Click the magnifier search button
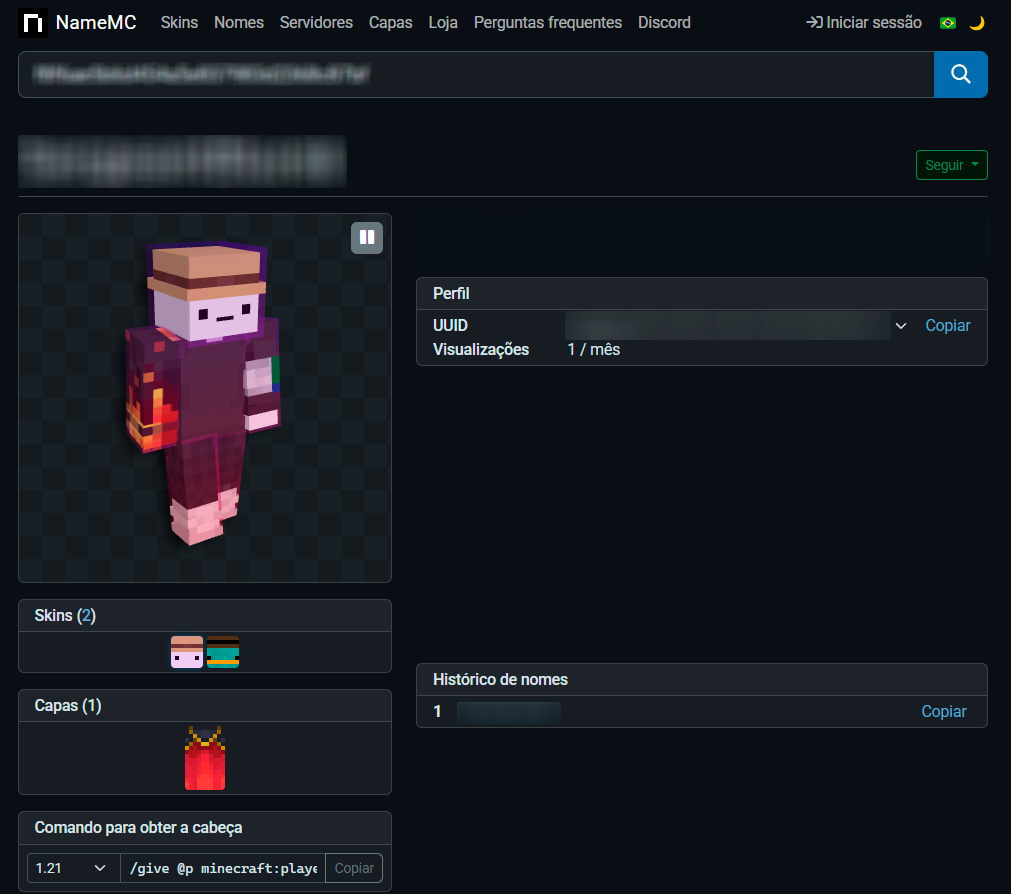1011x894 pixels. pyautogui.click(x=960, y=75)
